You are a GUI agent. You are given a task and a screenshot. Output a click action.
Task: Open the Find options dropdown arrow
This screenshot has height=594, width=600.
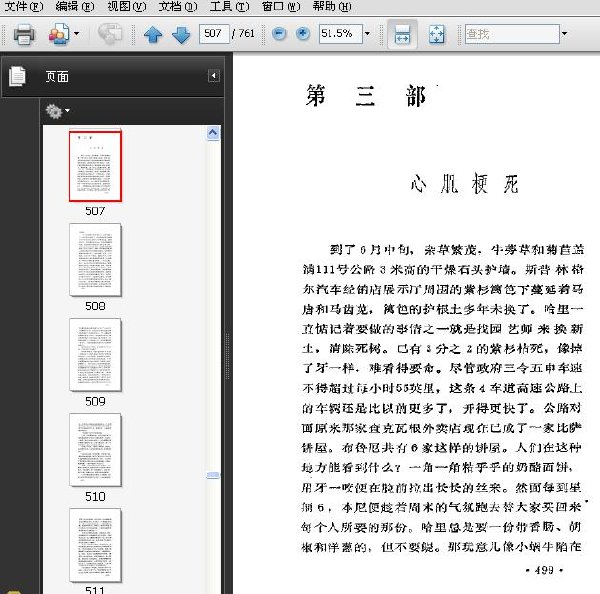tap(564, 34)
